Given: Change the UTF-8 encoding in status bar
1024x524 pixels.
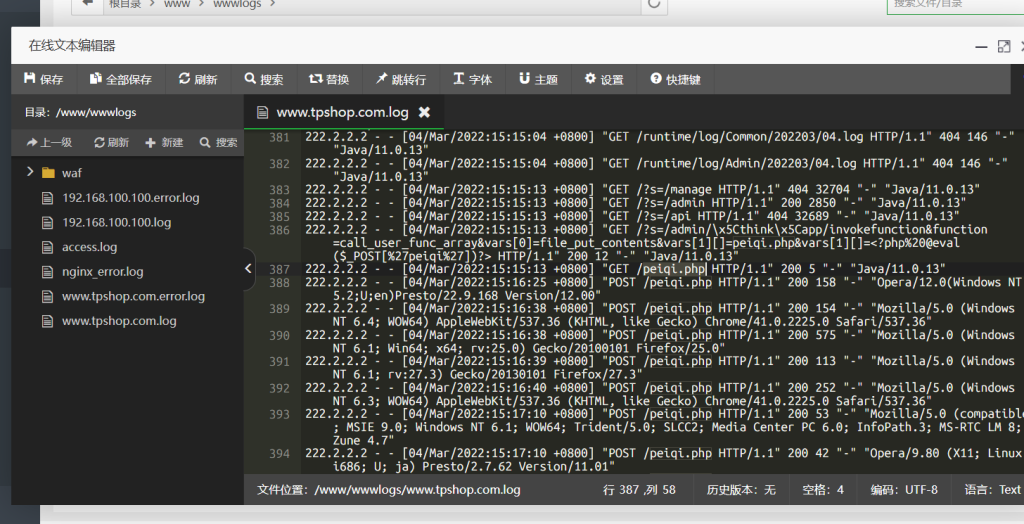Looking at the screenshot, I should pos(904,490).
